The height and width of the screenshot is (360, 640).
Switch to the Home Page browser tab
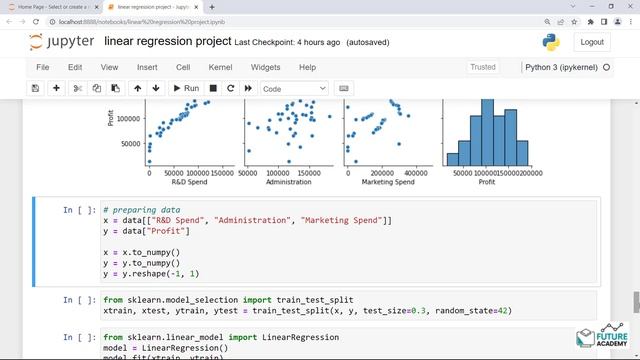click(x=52, y=7)
